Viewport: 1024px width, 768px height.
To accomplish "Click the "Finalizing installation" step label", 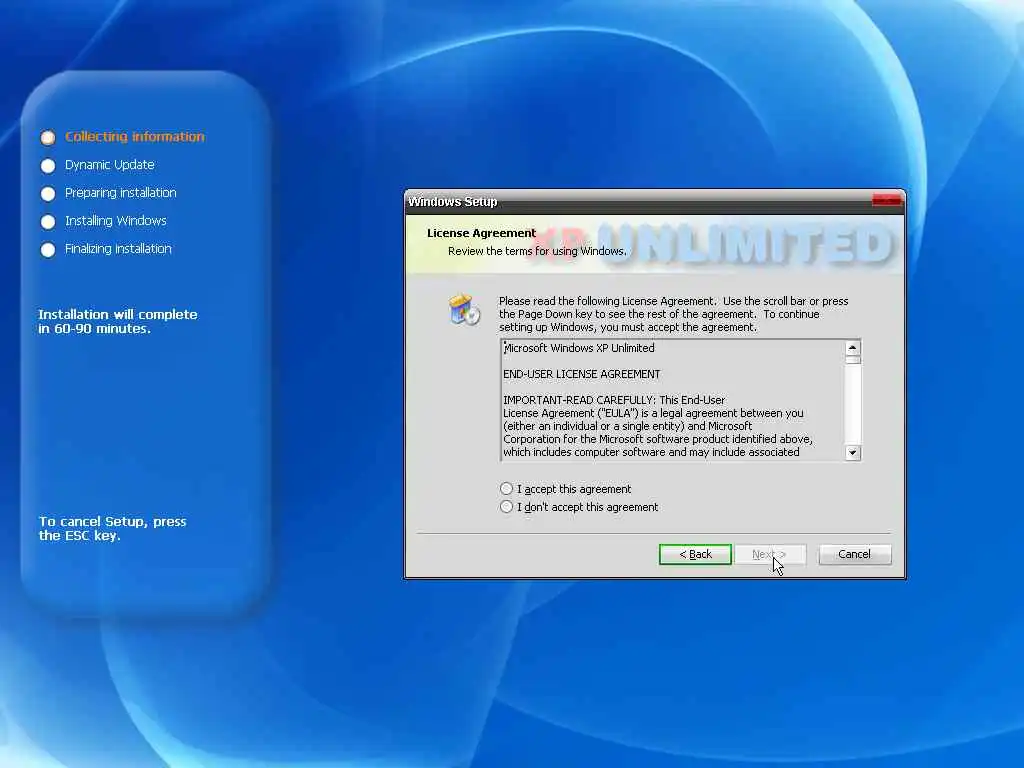I will coord(118,249).
